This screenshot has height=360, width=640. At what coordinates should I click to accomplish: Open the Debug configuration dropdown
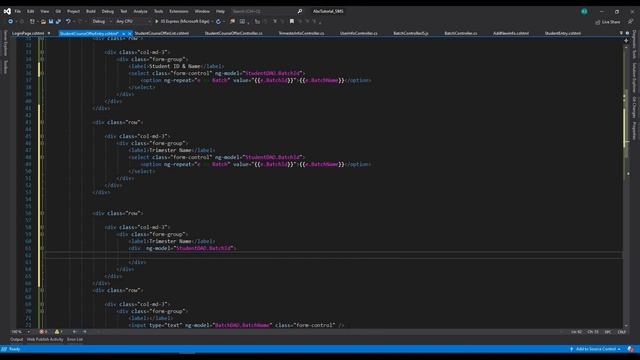point(102,21)
